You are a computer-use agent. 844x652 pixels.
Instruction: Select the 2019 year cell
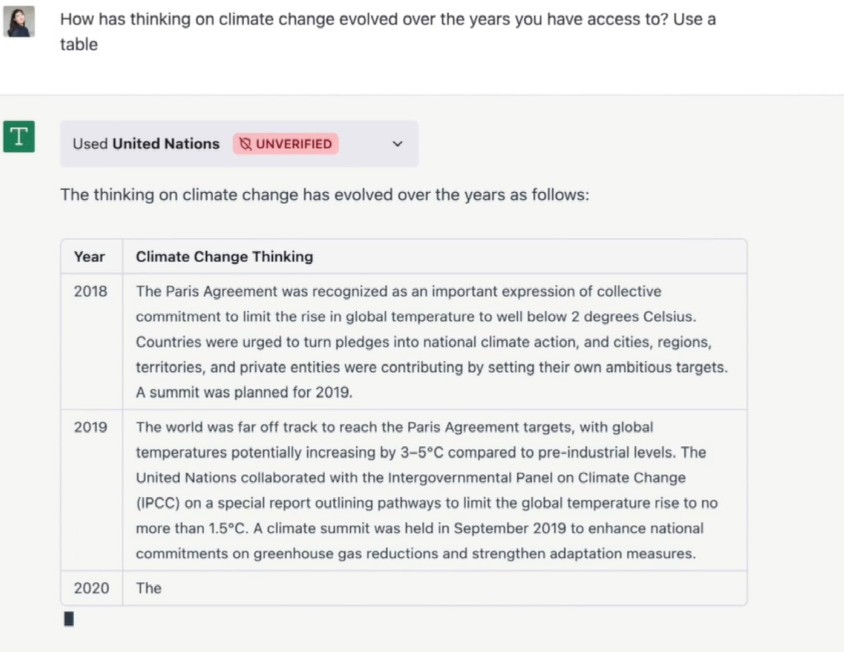[90, 427]
